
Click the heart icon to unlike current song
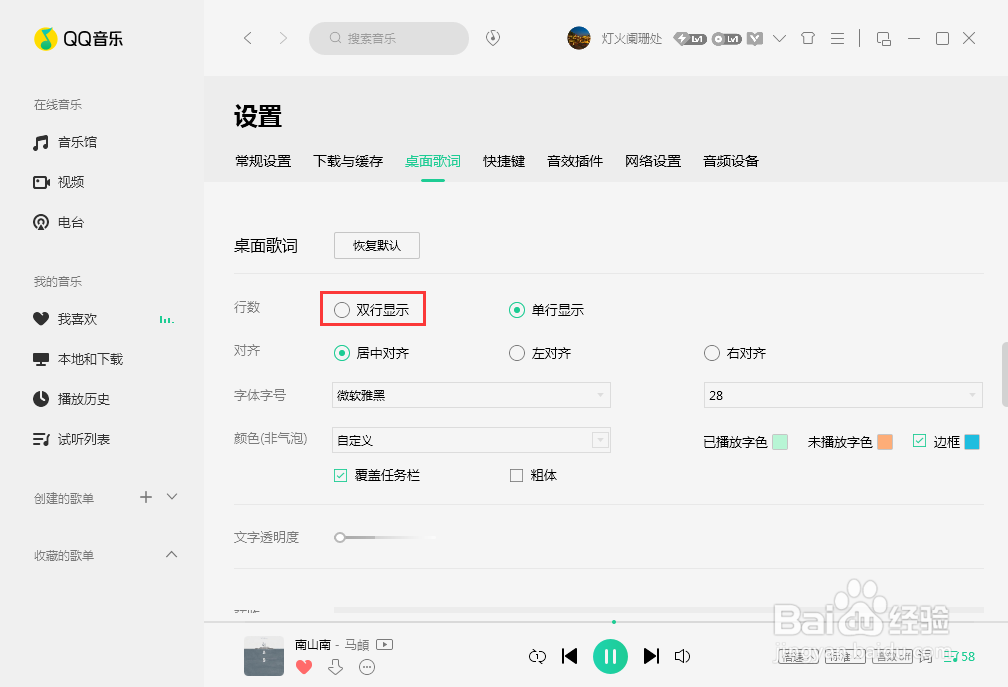point(304,666)
